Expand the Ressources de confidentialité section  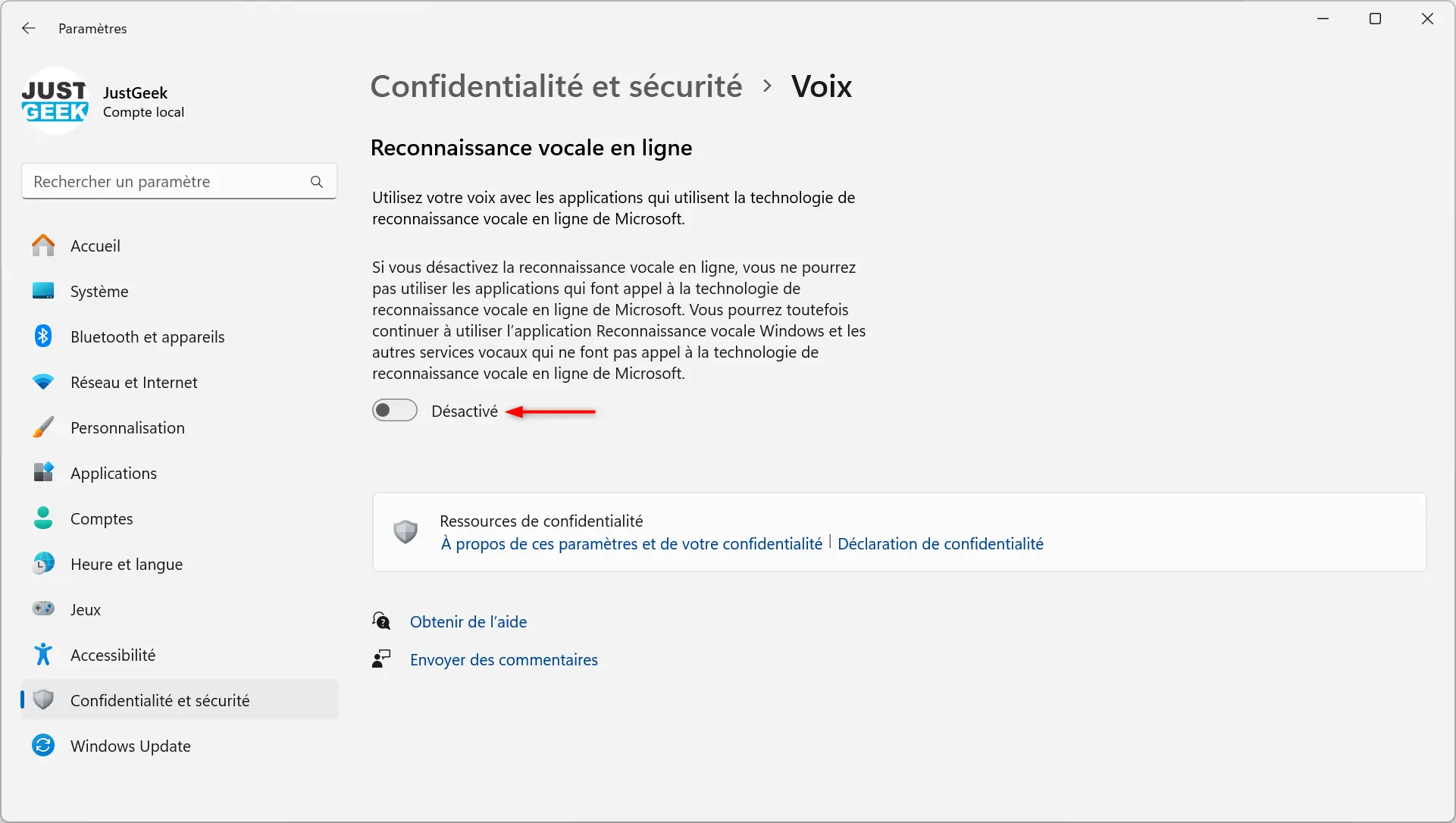pos(541,520)
